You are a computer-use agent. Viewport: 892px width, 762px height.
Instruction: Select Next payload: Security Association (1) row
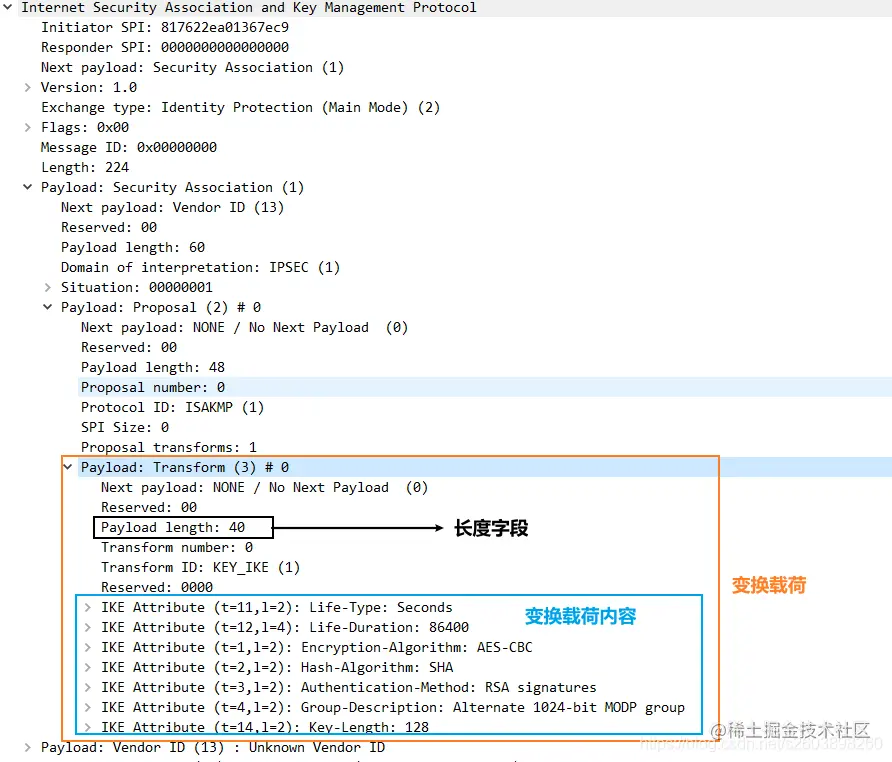[192, 67]
